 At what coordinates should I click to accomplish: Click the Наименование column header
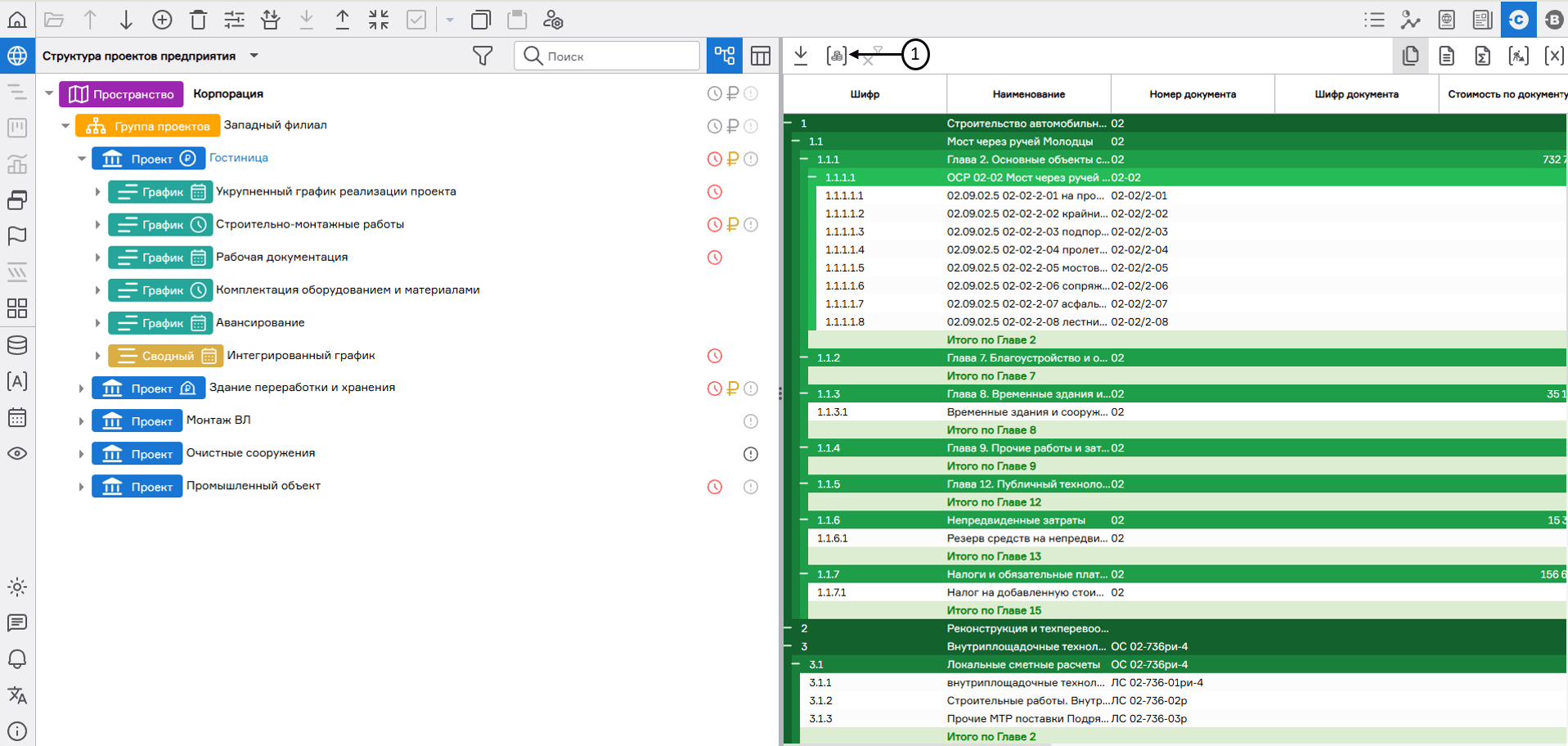[x=1028, y=94]
